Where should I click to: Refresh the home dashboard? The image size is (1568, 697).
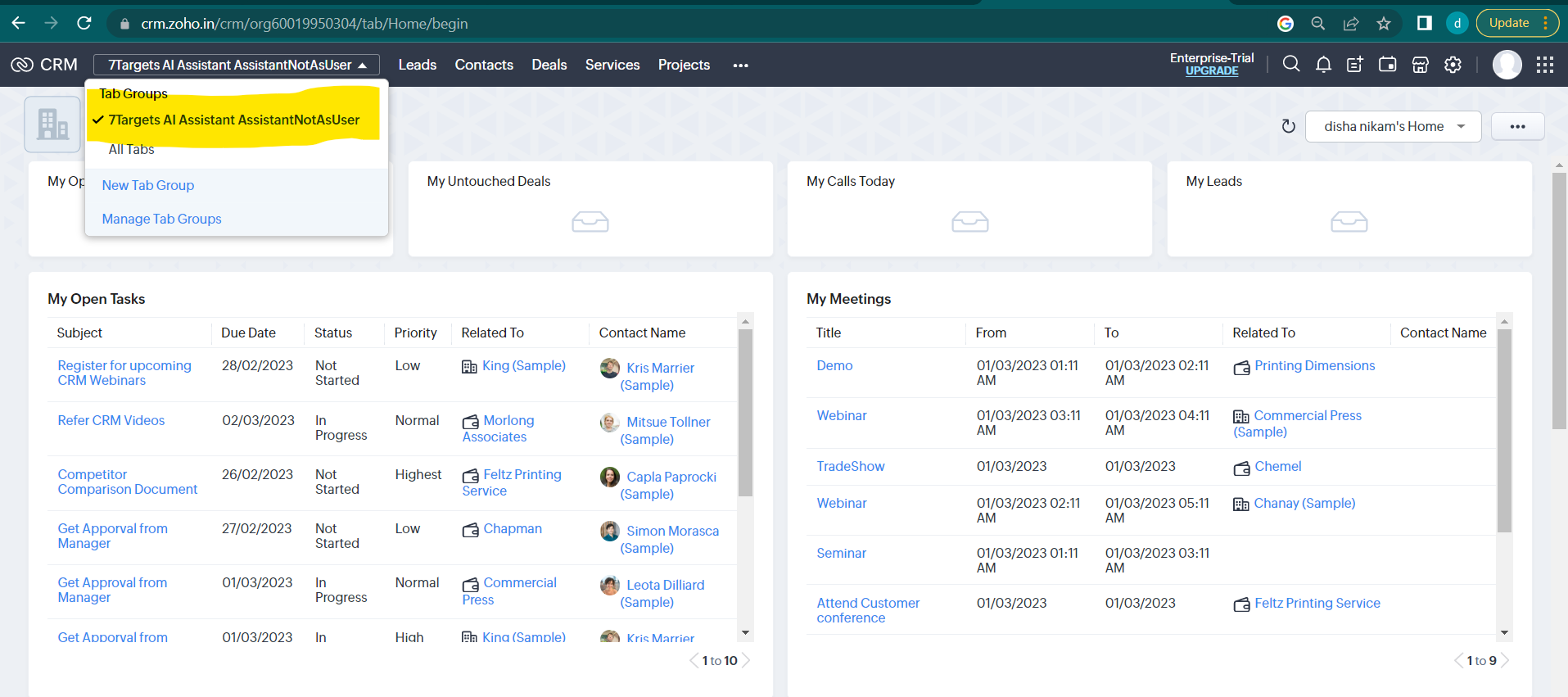point(1288,126)
